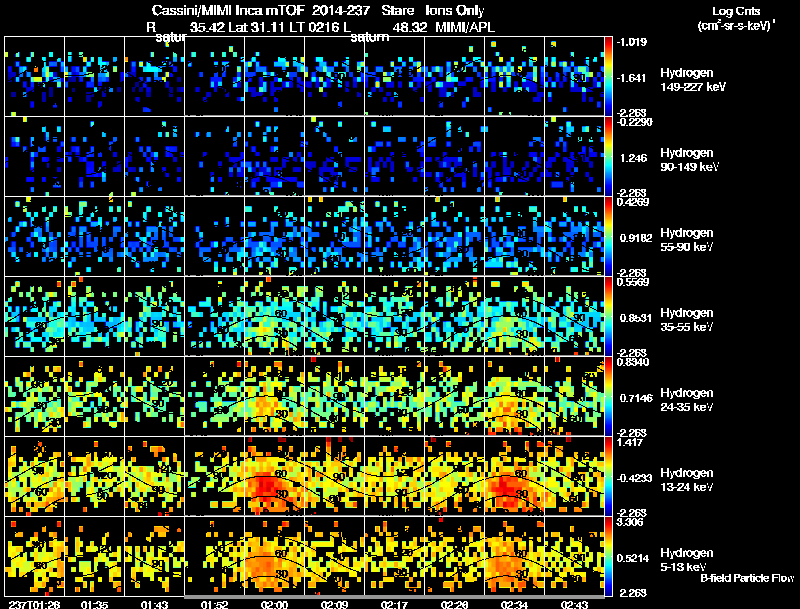
Task: Click the '02:34' time axis label
Action: coord(514,604)
